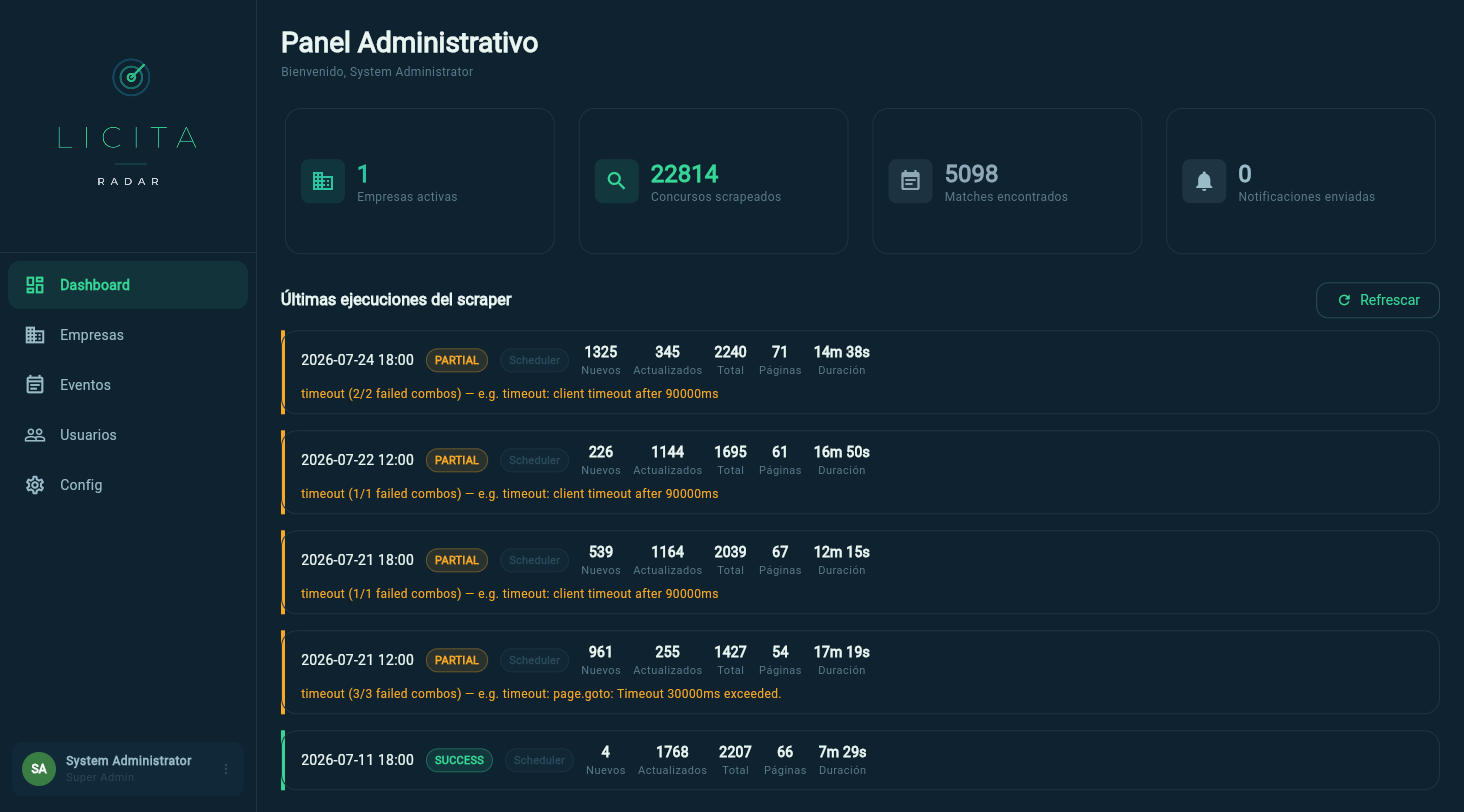Click PARTIAL badge on 2026-07-21 18:00 run
1464x812 pixels.
click(x=457, y=560)
